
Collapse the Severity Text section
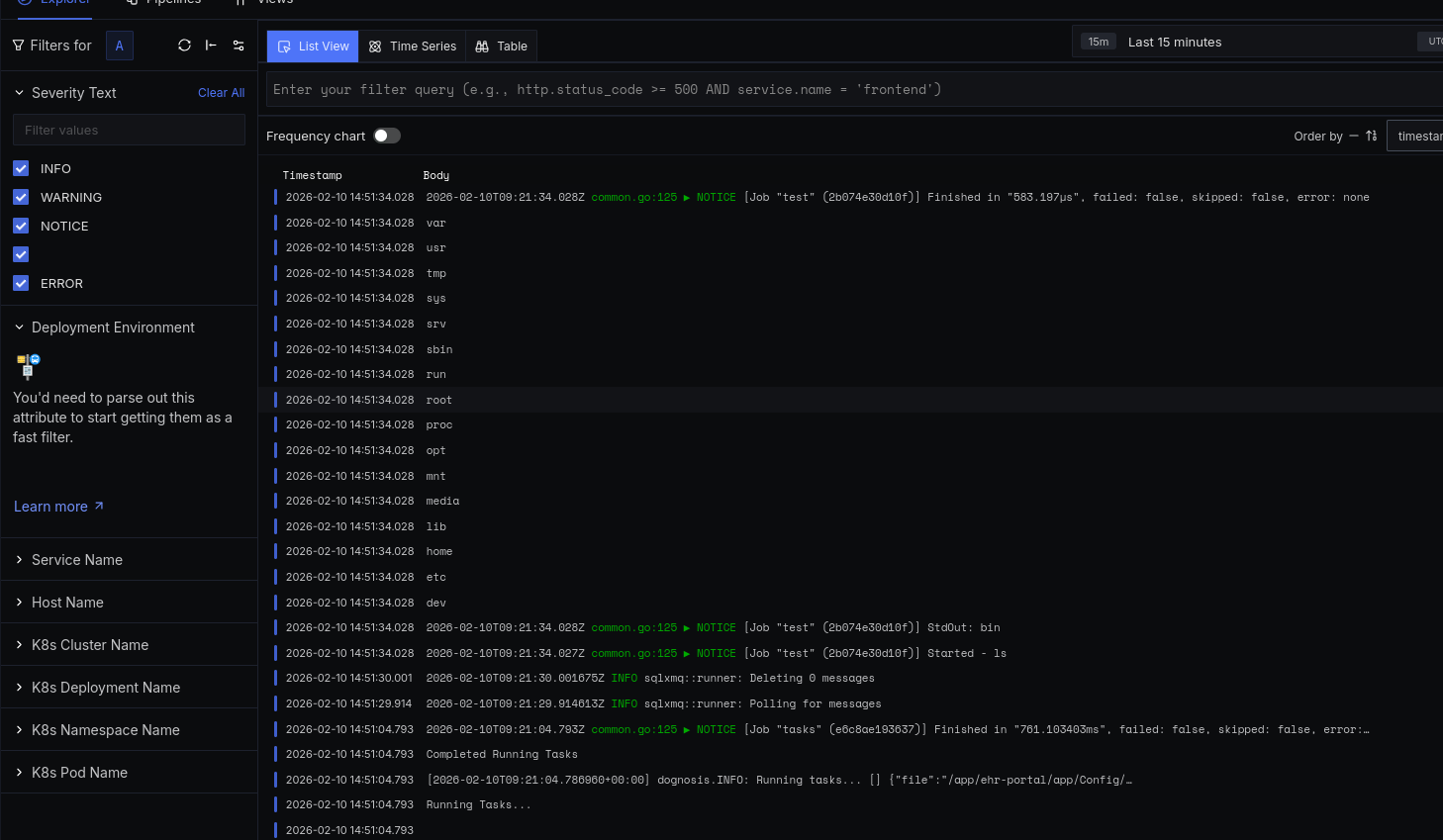click(x=20, y=93)
